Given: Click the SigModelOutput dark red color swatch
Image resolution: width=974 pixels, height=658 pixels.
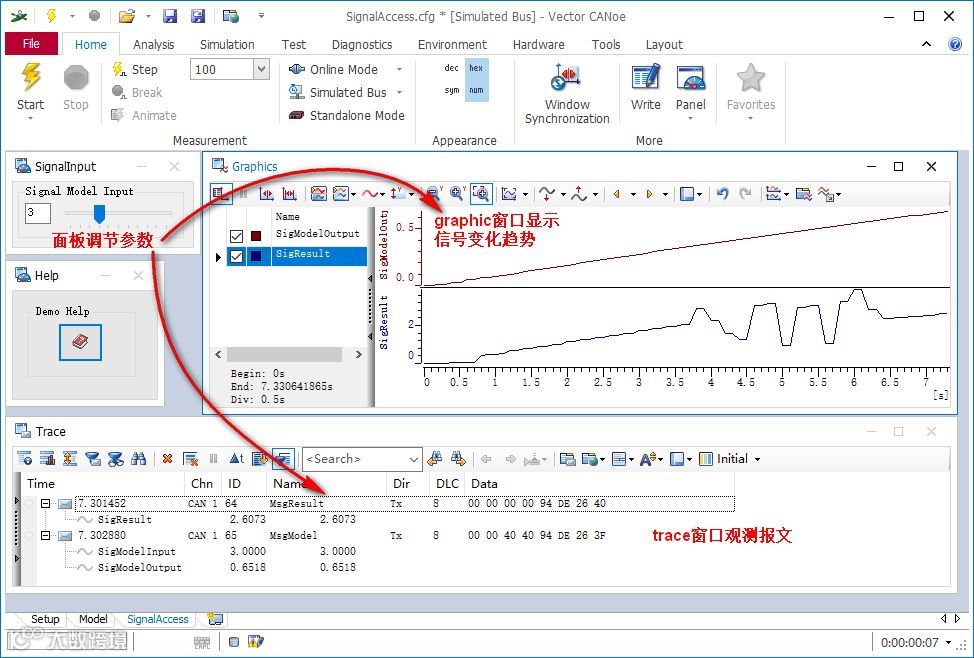Looking at the screenshot, I should pos(255,235).
